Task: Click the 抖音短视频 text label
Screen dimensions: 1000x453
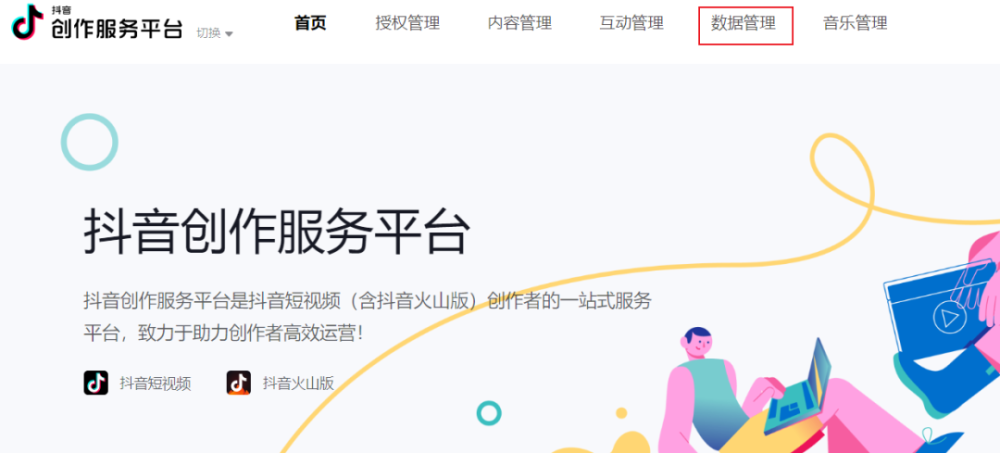Action: click(155, 383)
